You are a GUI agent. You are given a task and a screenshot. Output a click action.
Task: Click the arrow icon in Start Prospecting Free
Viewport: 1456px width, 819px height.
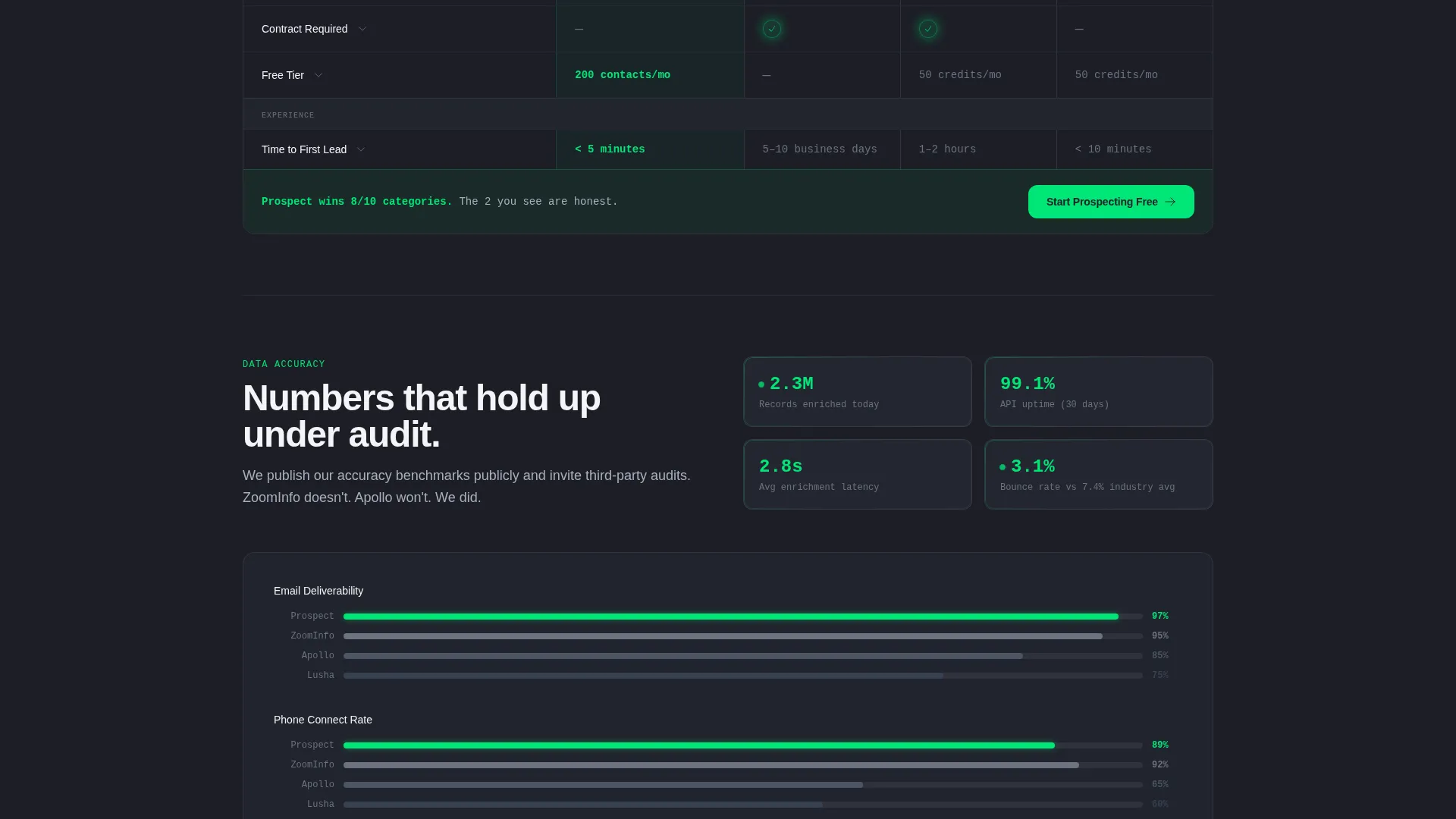[x=1170, y=202]
